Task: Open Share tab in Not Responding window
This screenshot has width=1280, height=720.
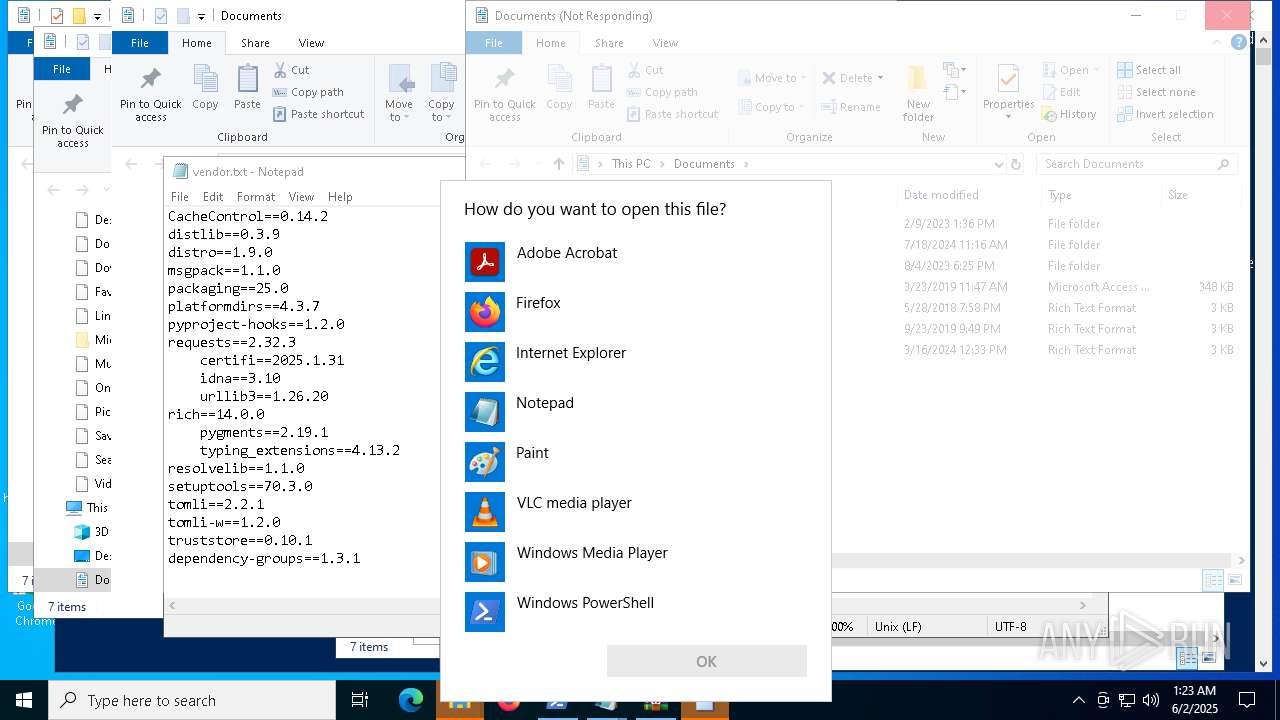Action: [x=609, y=43]
